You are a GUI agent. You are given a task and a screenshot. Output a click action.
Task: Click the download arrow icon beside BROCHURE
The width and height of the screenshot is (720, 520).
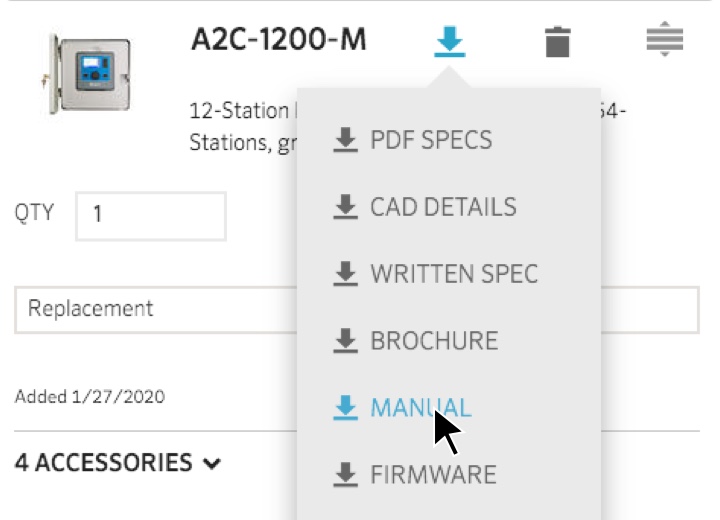tap(345, 340)
